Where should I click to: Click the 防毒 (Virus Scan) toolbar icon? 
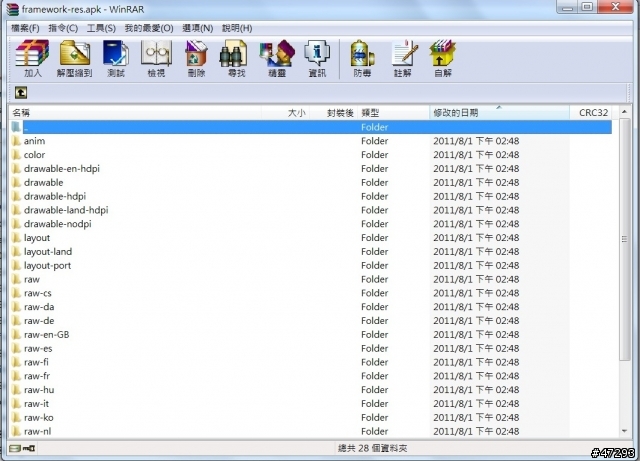click(362, 58)
